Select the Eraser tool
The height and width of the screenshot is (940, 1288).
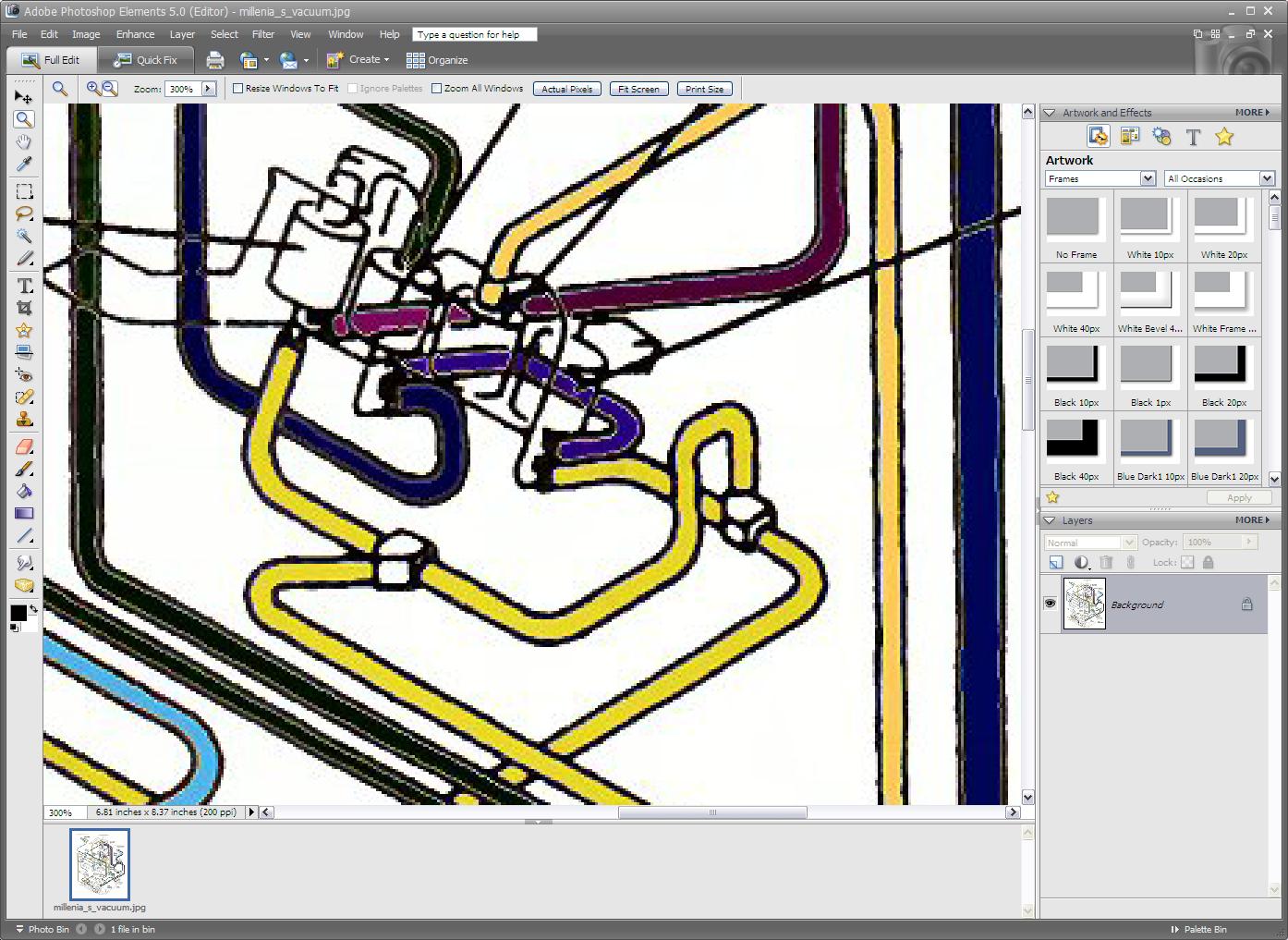click(x=24, y=447)
